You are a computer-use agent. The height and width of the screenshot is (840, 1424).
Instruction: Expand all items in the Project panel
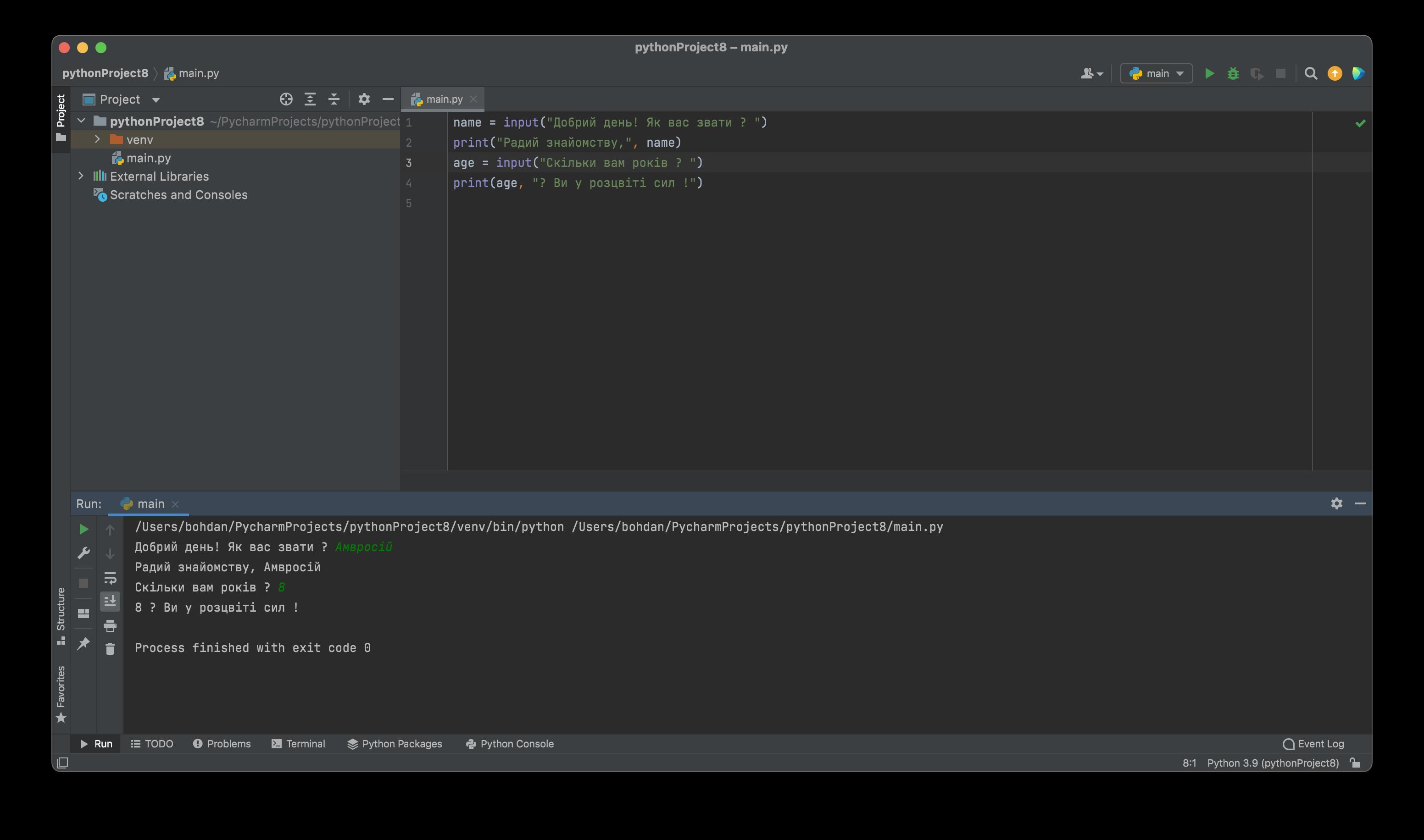(x=310, y=99)
